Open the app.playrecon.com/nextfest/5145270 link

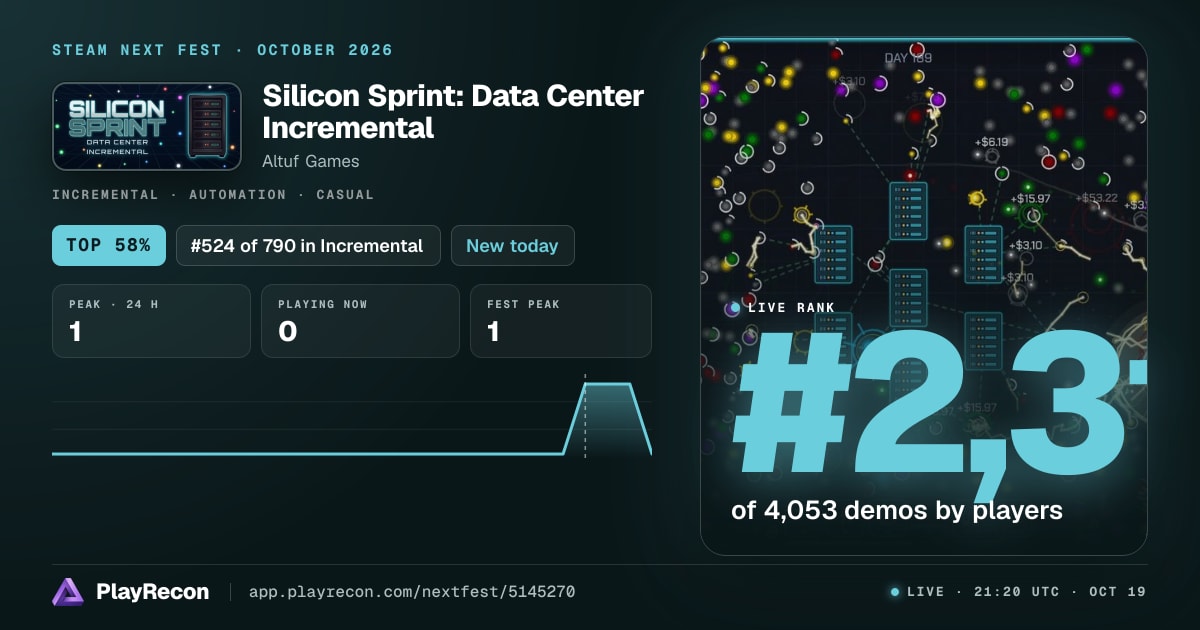coord(411,592)
